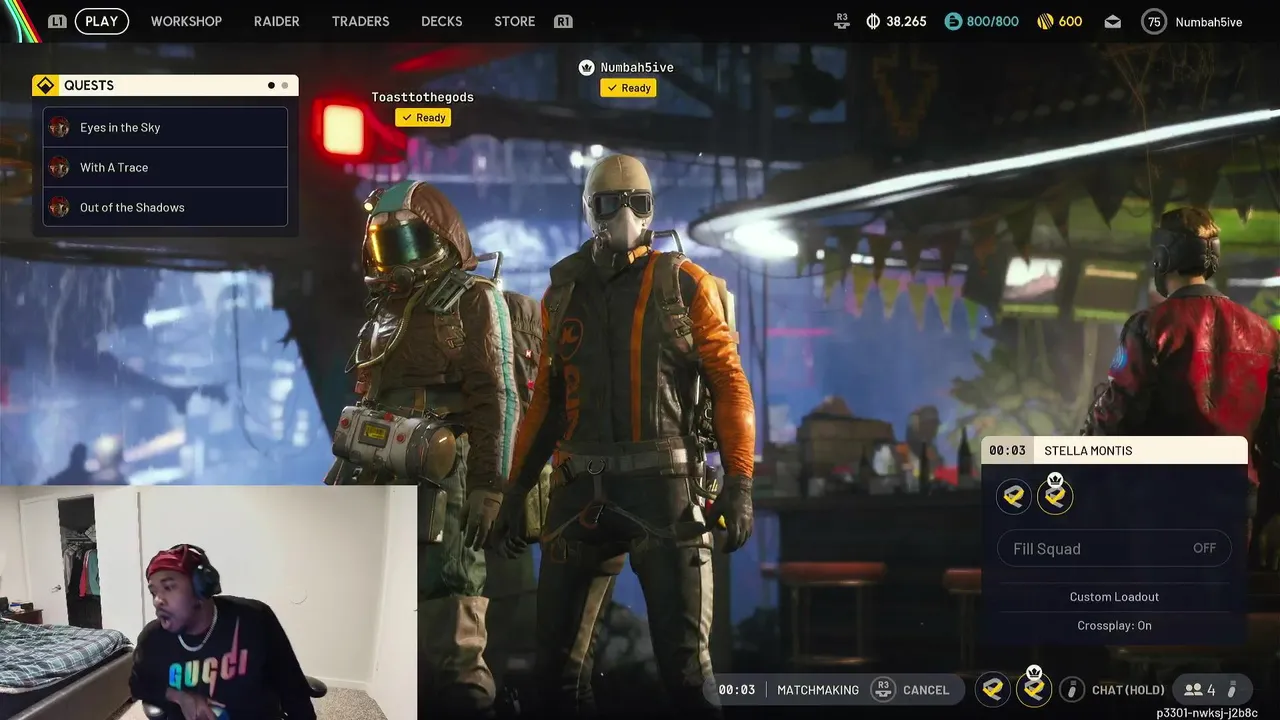Open the PLAY tab
The width and height of the screenshot is (1280, 720).
[102, 21]
